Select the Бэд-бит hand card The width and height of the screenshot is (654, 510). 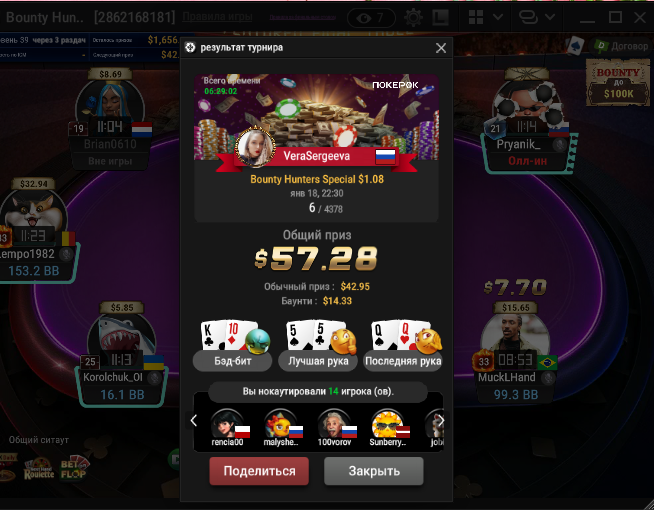tap(232, 346)
